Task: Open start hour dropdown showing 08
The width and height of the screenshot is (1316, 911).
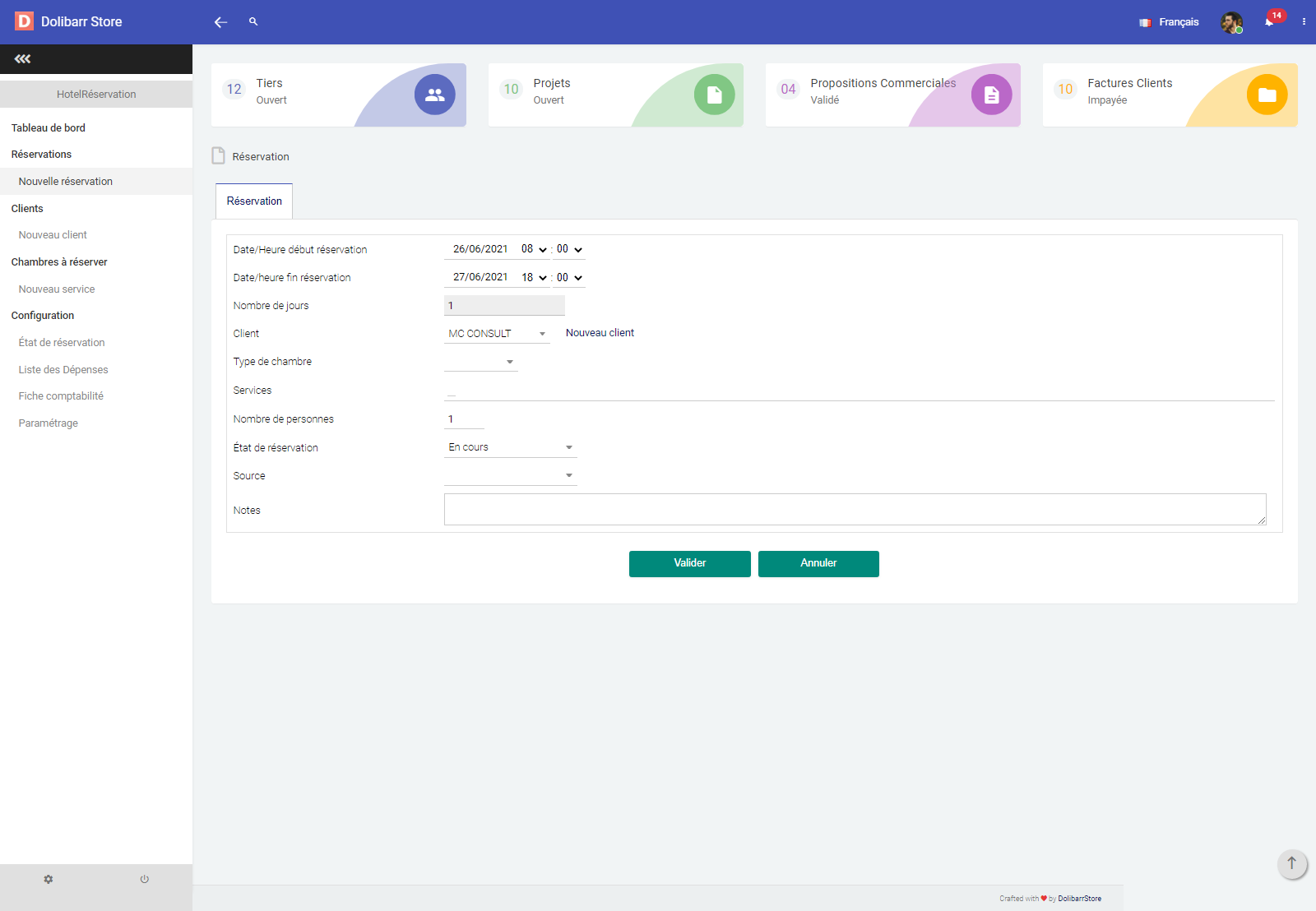Action: click(534, 249)
